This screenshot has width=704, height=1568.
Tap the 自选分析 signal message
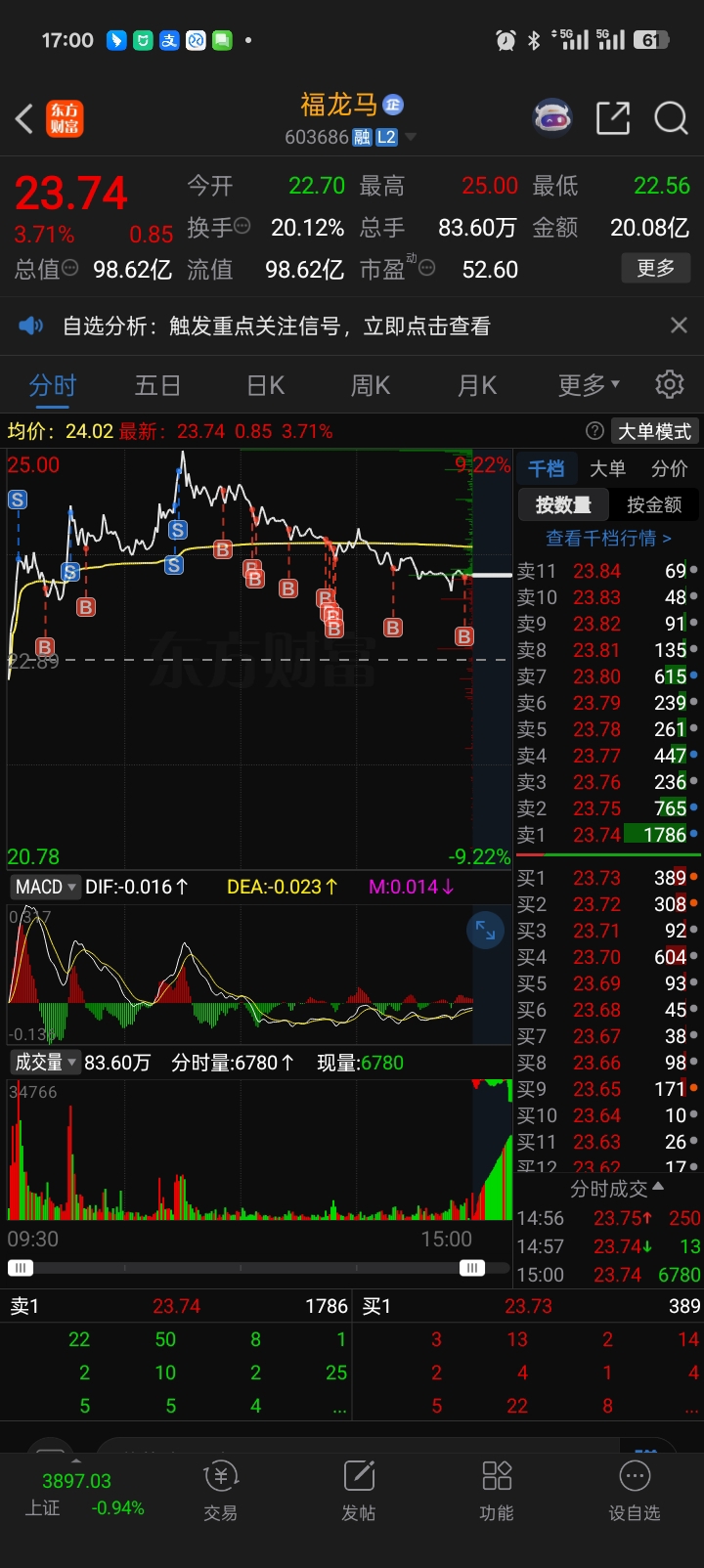(277, 326)
